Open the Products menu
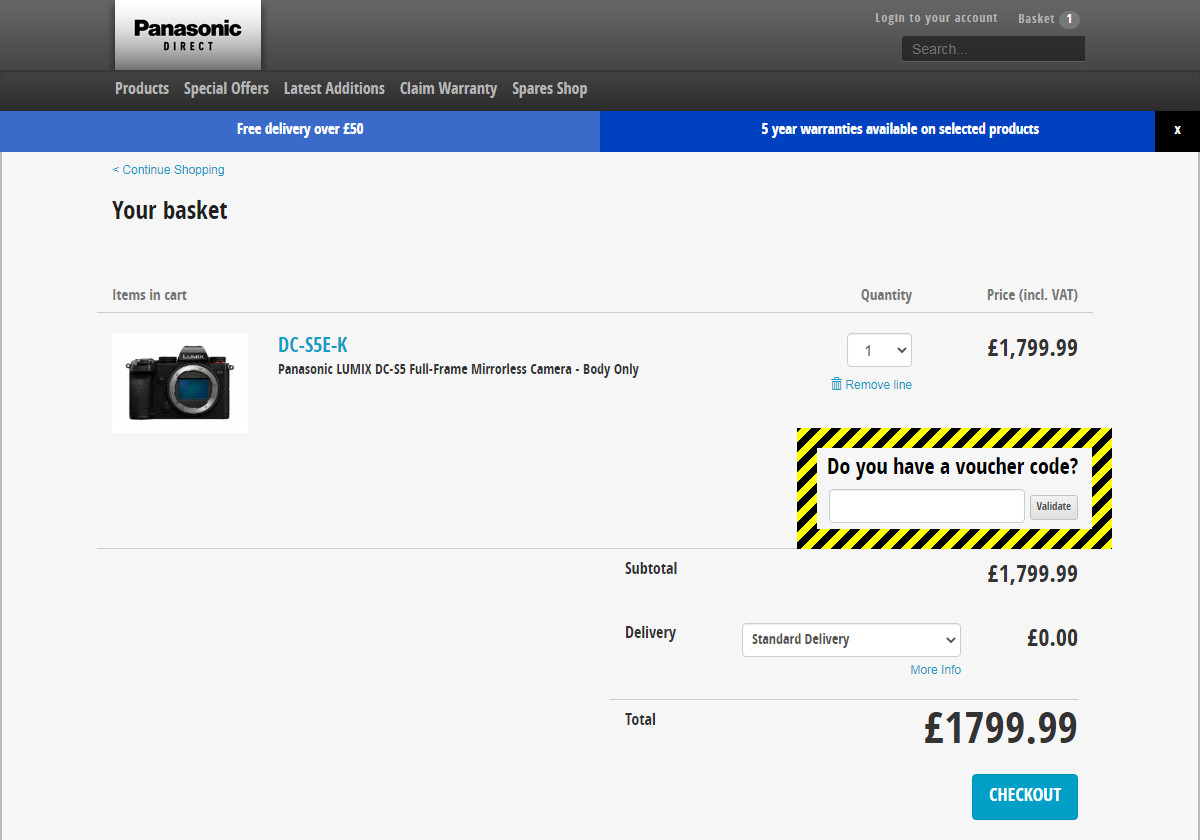 142,88
